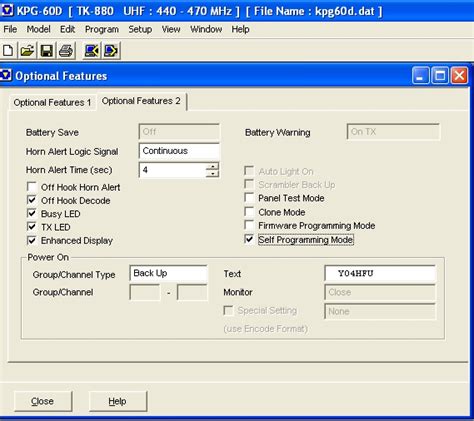Click the Battery Warning label
Image resolution: width=474 pixels, height=421 pixels.
277,133
